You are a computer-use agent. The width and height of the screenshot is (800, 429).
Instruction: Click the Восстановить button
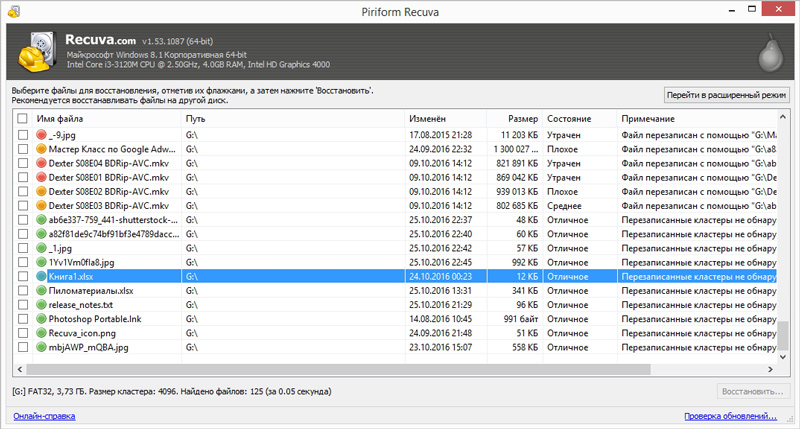[753, 391]
